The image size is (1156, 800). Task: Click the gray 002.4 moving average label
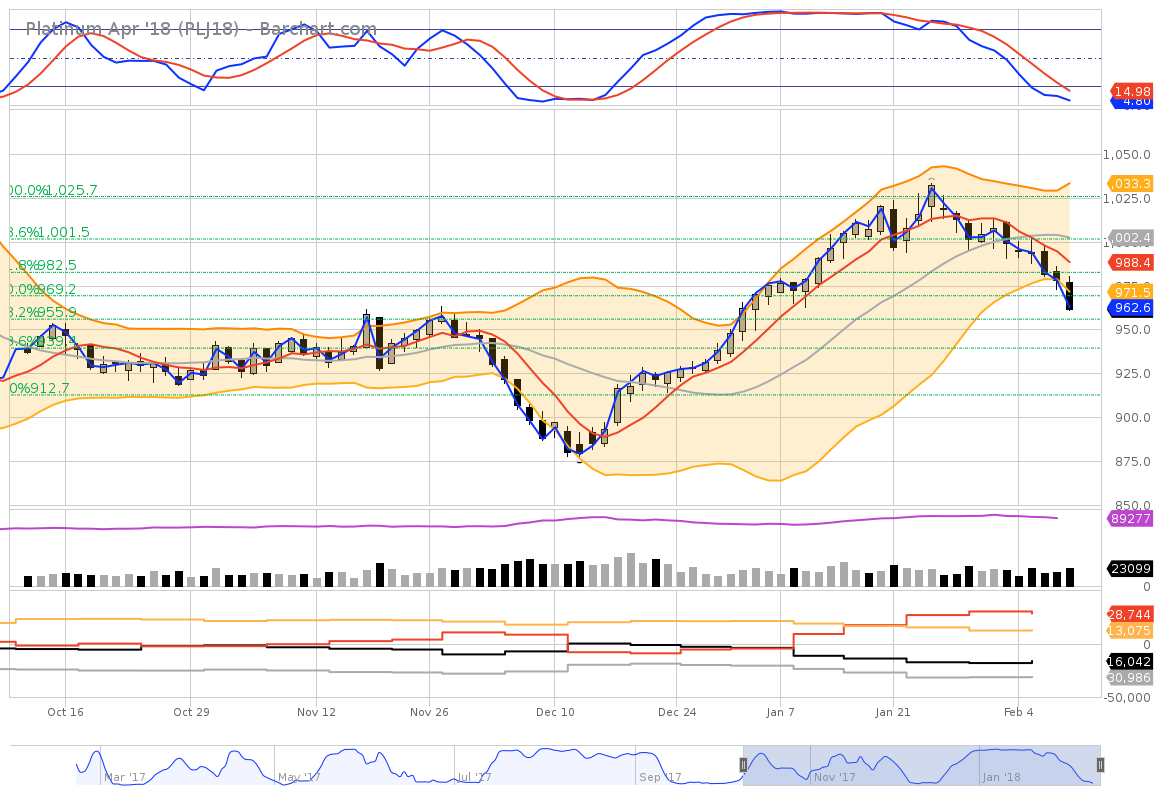tap(1132, 237)
